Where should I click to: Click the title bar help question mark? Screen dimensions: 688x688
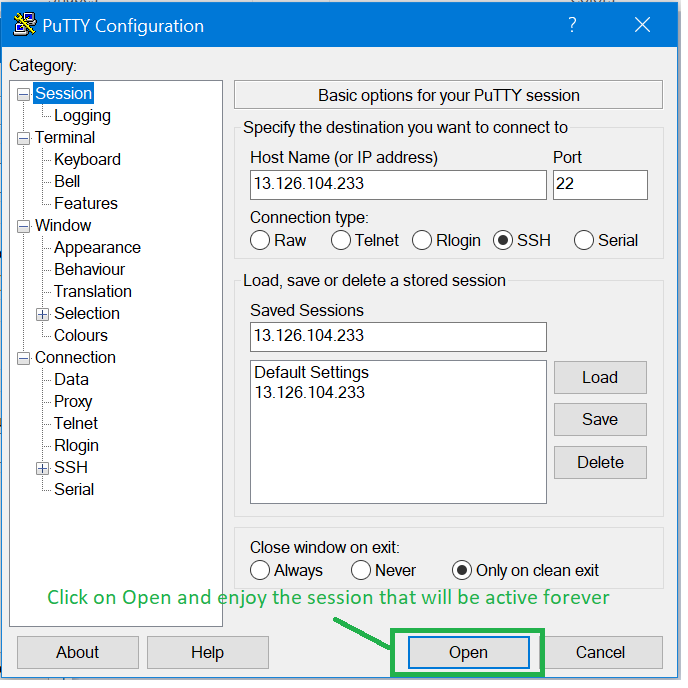tap(573, 26)
